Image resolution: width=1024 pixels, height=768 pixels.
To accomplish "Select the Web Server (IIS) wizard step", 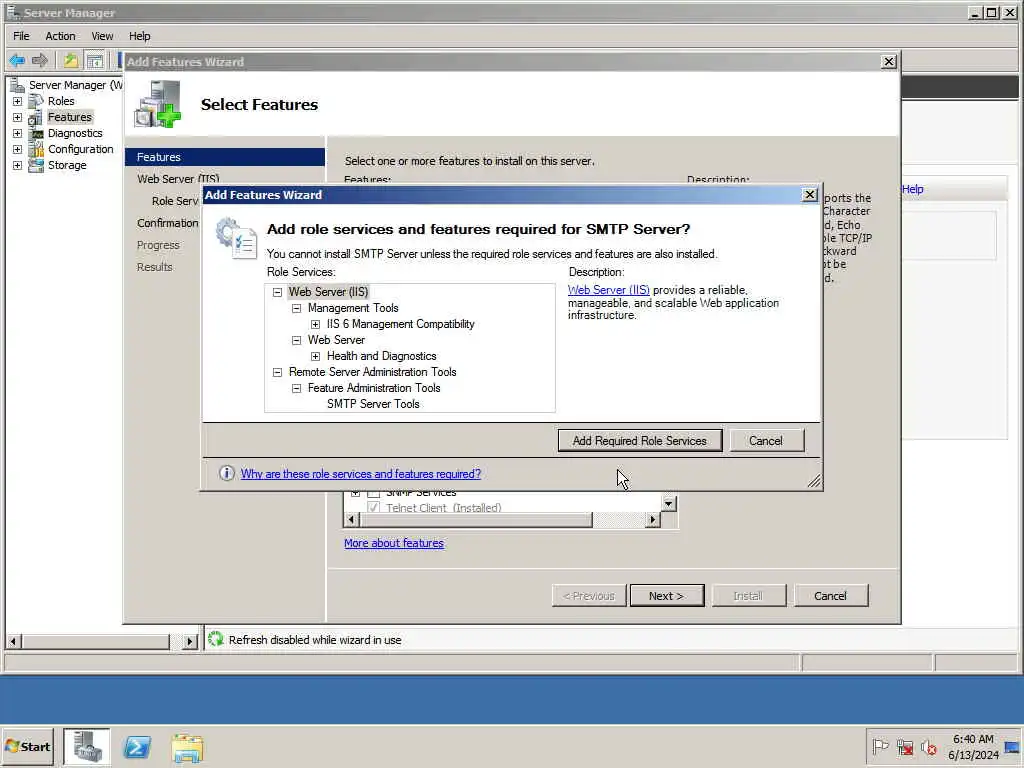I will [x=178, y=179].
